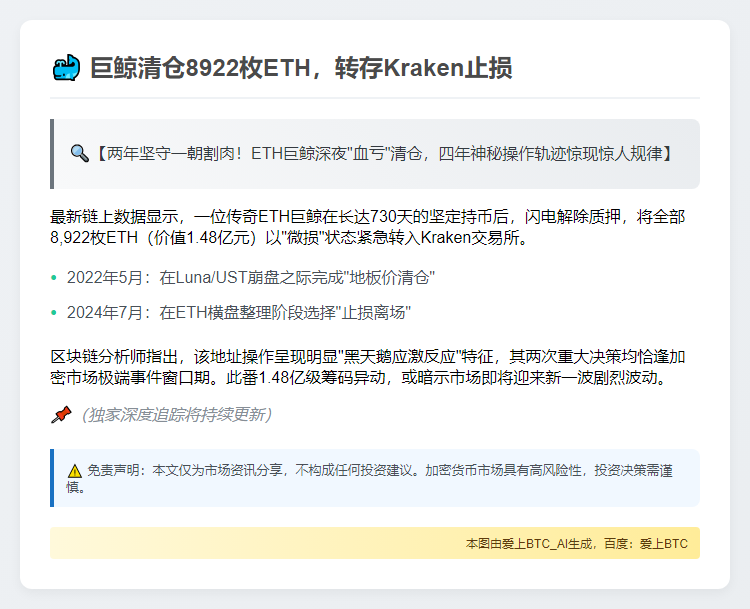750x609 pixels.
Task: Click the red pushpin icon
Action: tap(61, 415)
